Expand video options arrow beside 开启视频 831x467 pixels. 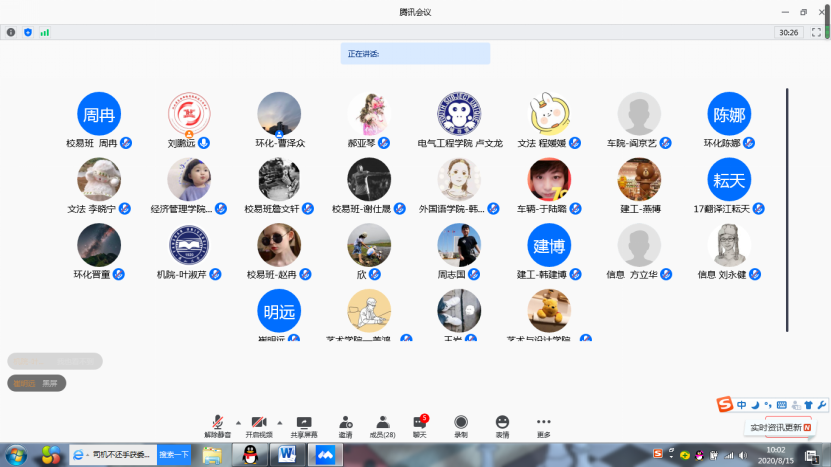tap(279, 422)
